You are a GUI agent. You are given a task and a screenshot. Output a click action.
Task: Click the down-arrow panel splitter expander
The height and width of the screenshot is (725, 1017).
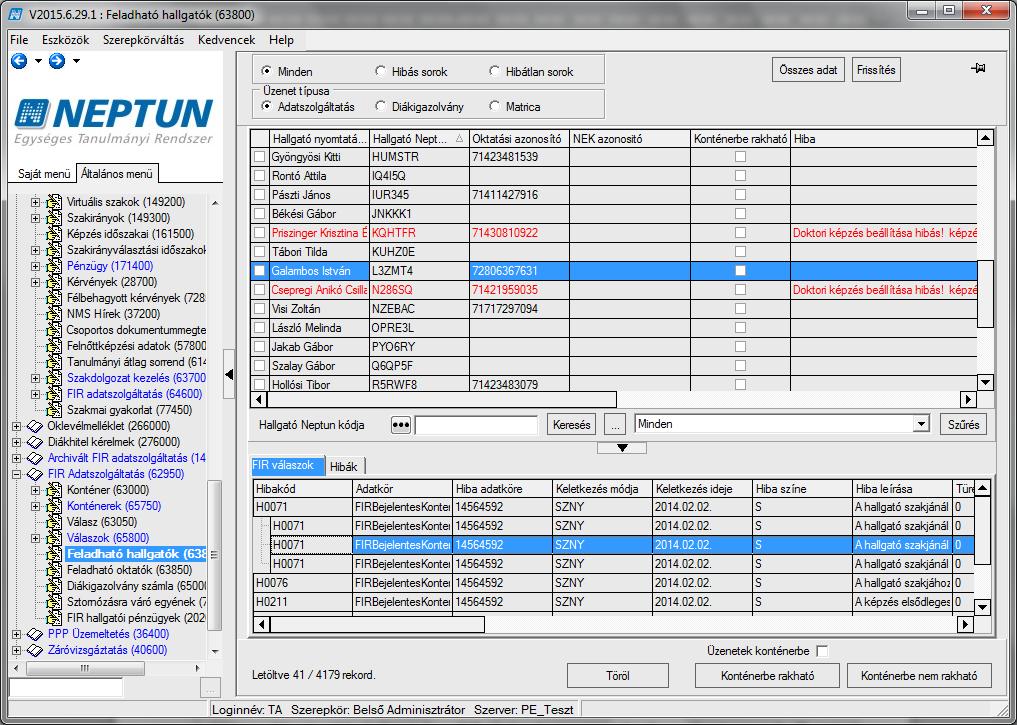(x=622, y=447)
